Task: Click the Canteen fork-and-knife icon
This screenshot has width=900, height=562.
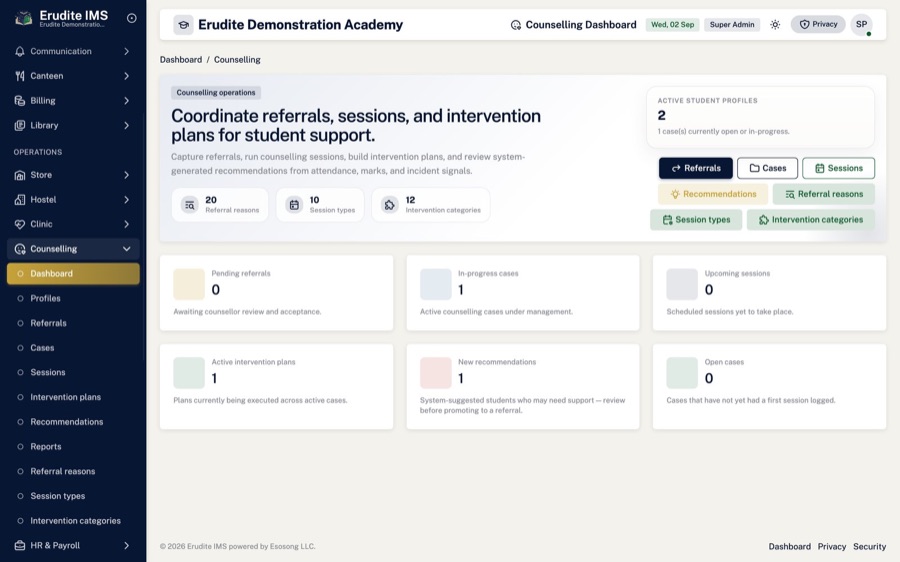Action: click(x=20, y=76)
